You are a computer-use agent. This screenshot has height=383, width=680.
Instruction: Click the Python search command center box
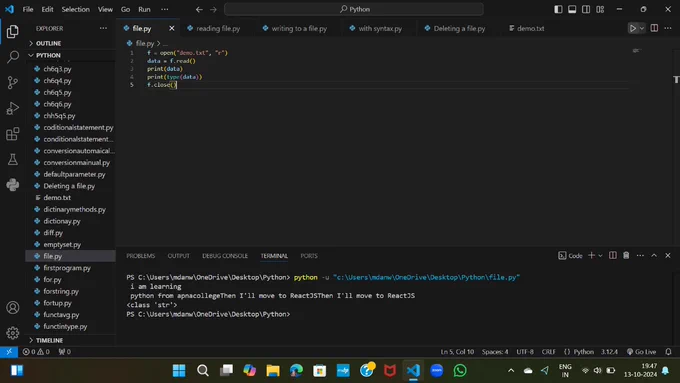click(354, 9)
